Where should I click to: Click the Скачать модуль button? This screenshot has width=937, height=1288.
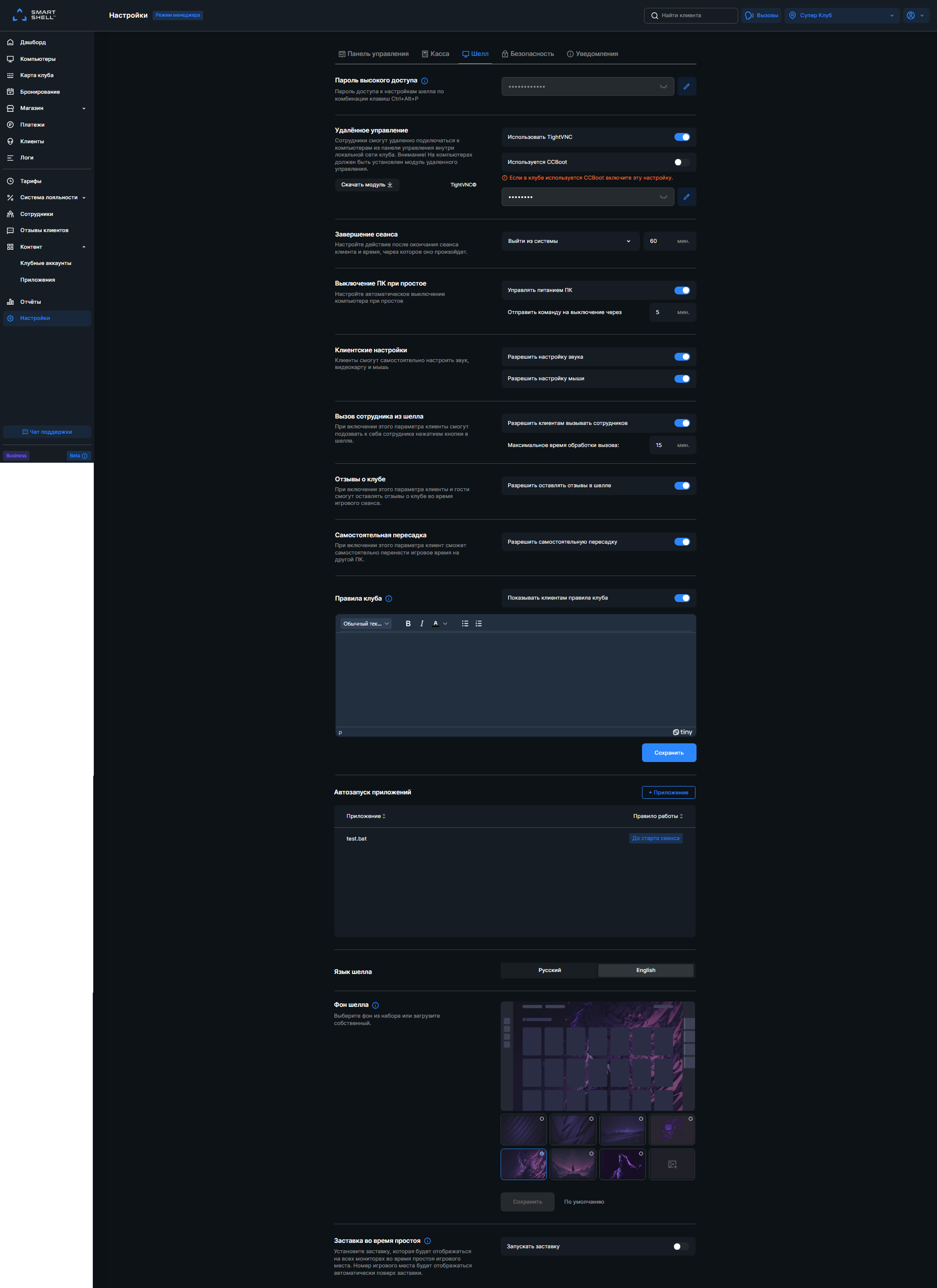[367, 184]
